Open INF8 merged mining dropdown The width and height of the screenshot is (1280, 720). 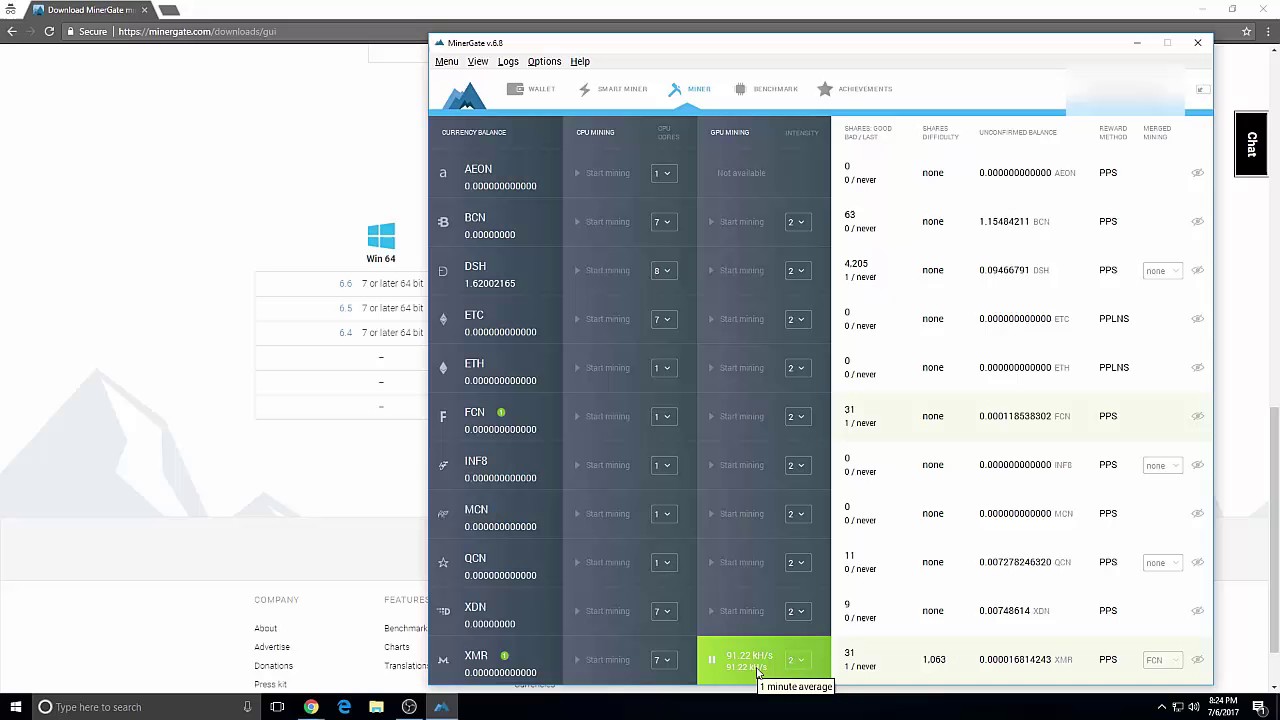1162,465
